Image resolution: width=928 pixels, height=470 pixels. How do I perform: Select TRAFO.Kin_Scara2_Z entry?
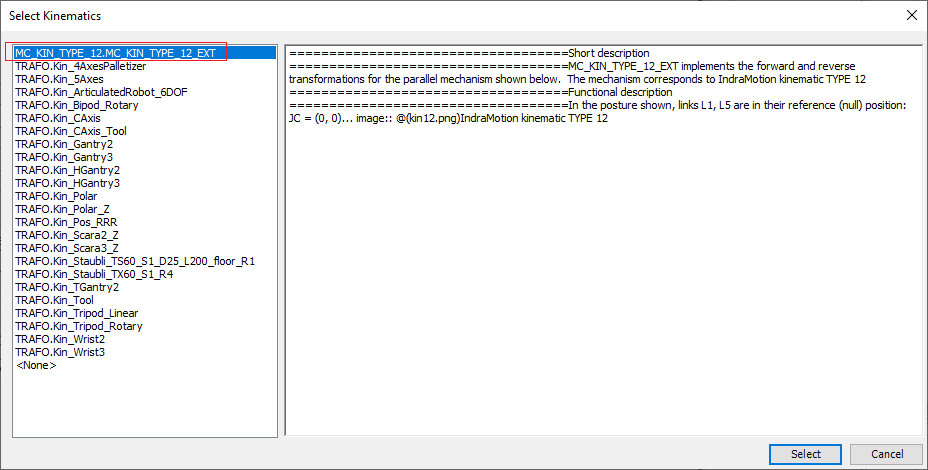point(67,235)
